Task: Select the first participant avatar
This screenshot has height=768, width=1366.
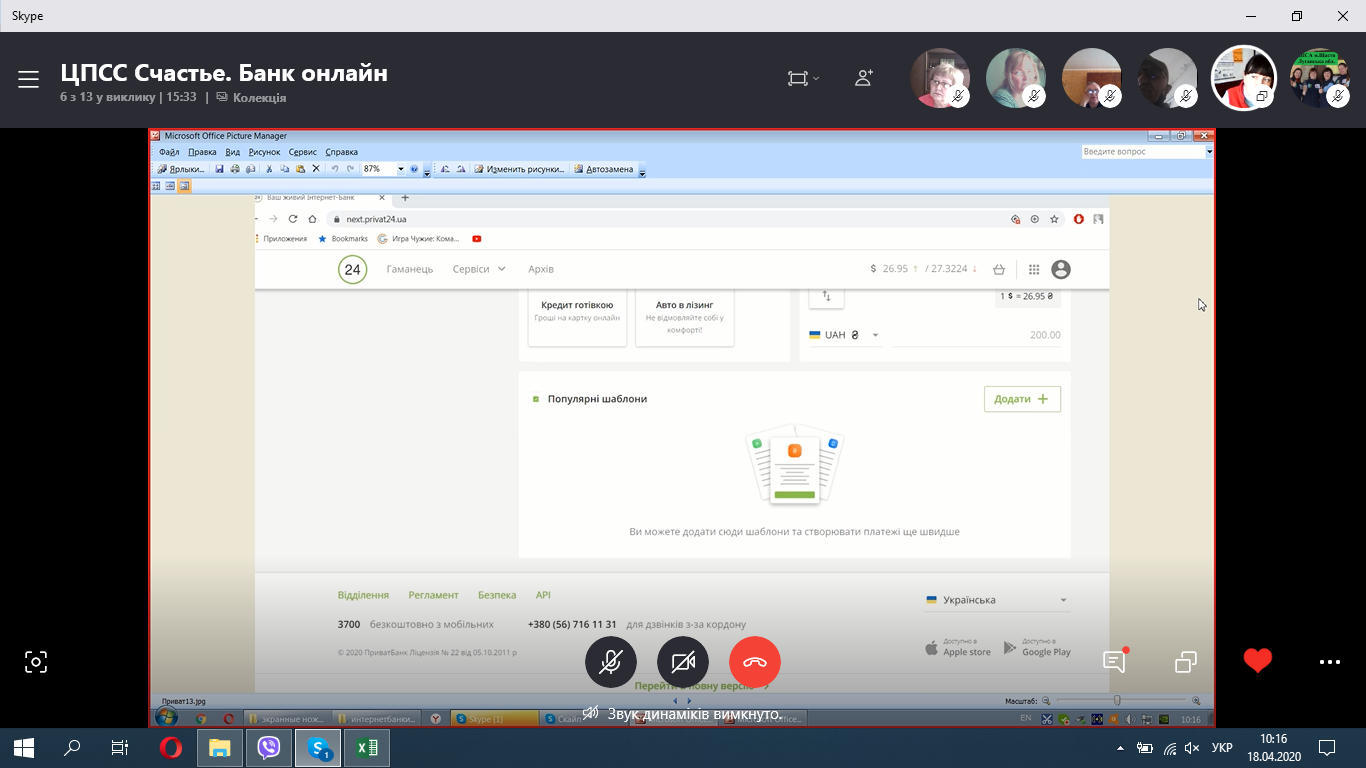Action: (x=940, y=78)
